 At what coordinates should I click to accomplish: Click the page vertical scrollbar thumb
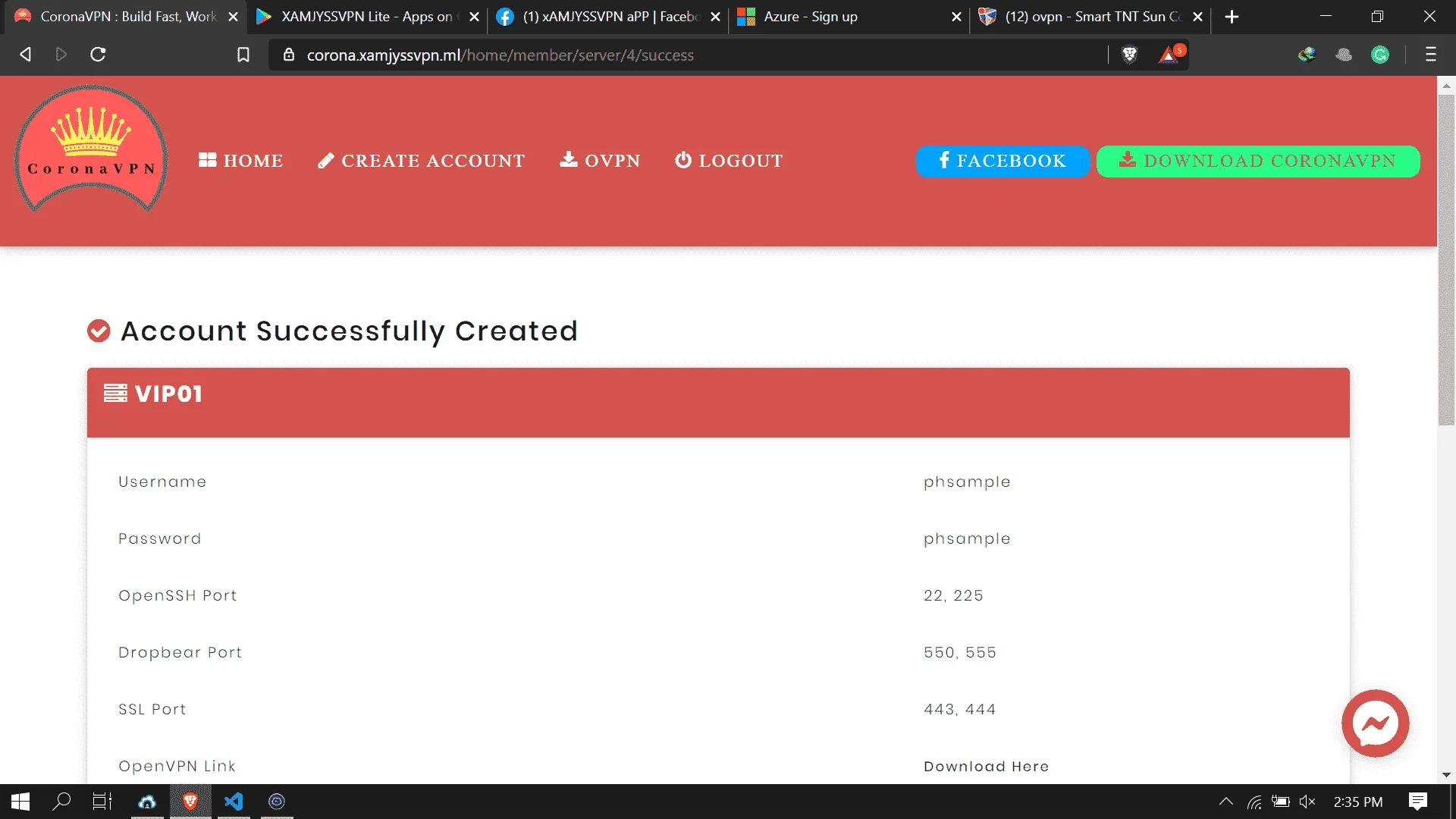[x=1446, y=260]
